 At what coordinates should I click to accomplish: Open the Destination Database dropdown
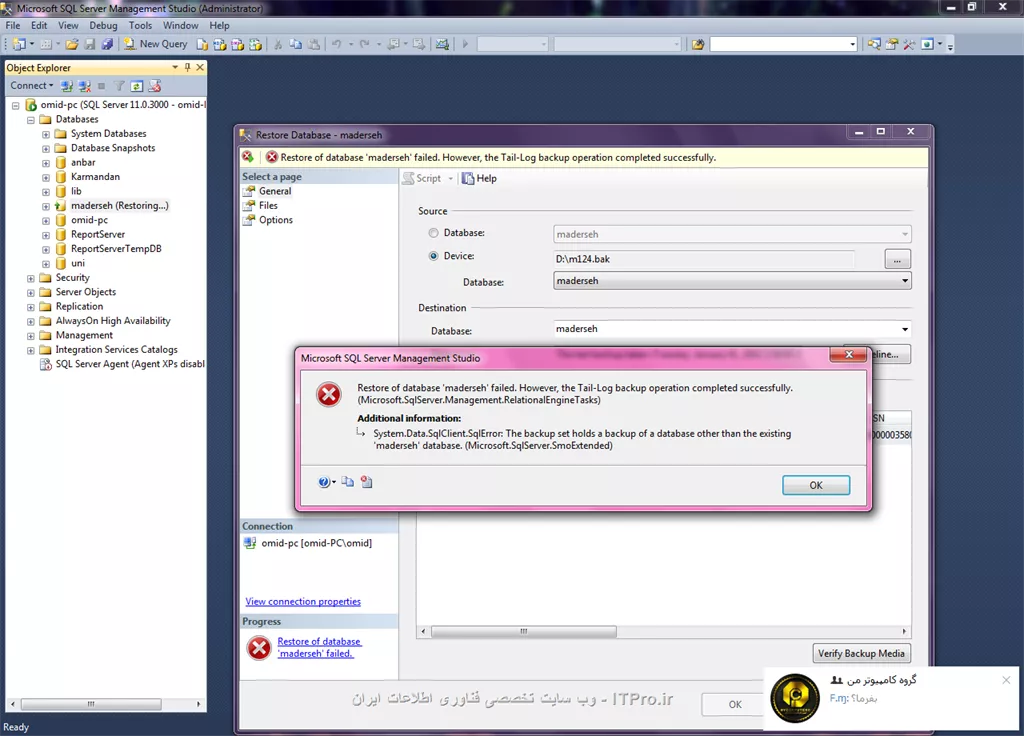[904, 329]
